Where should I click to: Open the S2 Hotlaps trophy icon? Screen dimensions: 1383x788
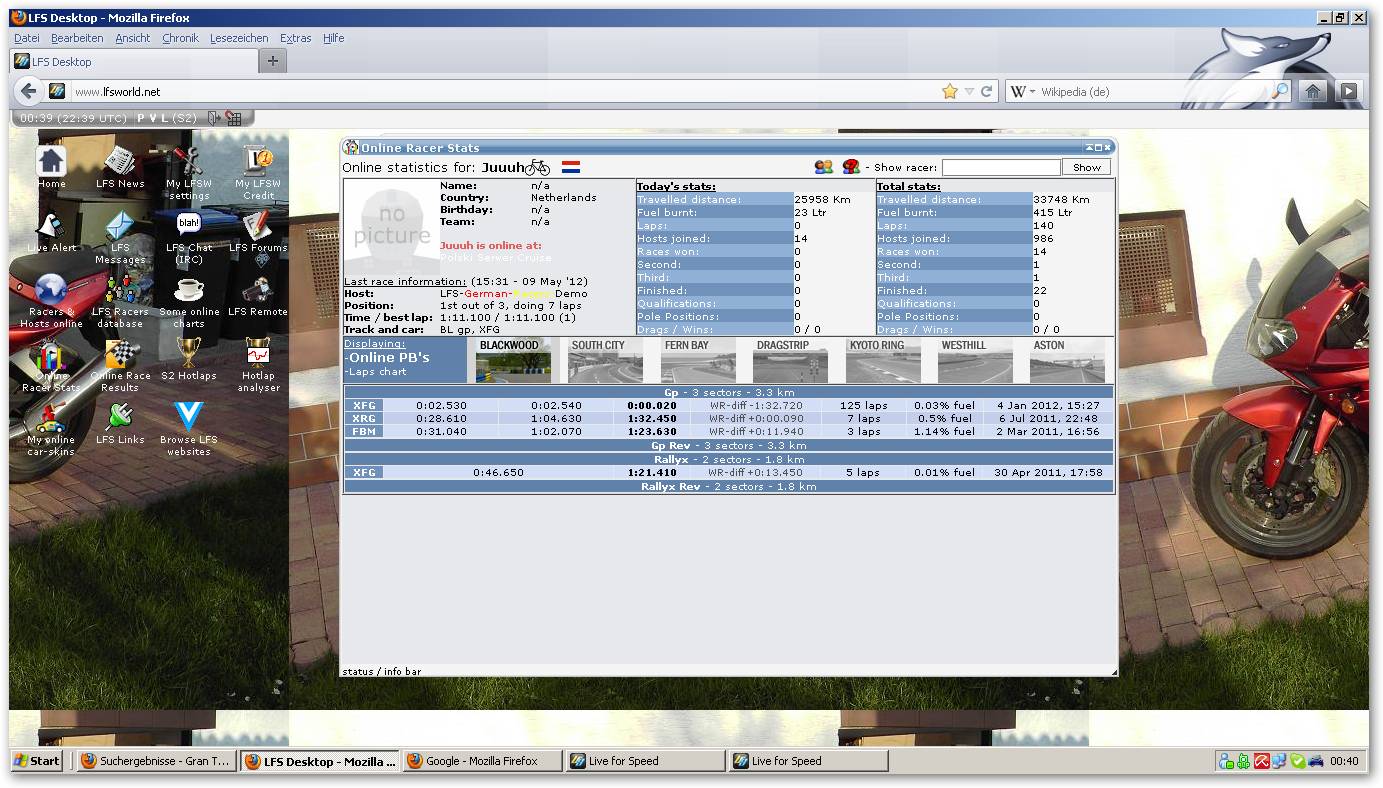tap(189, 353)
